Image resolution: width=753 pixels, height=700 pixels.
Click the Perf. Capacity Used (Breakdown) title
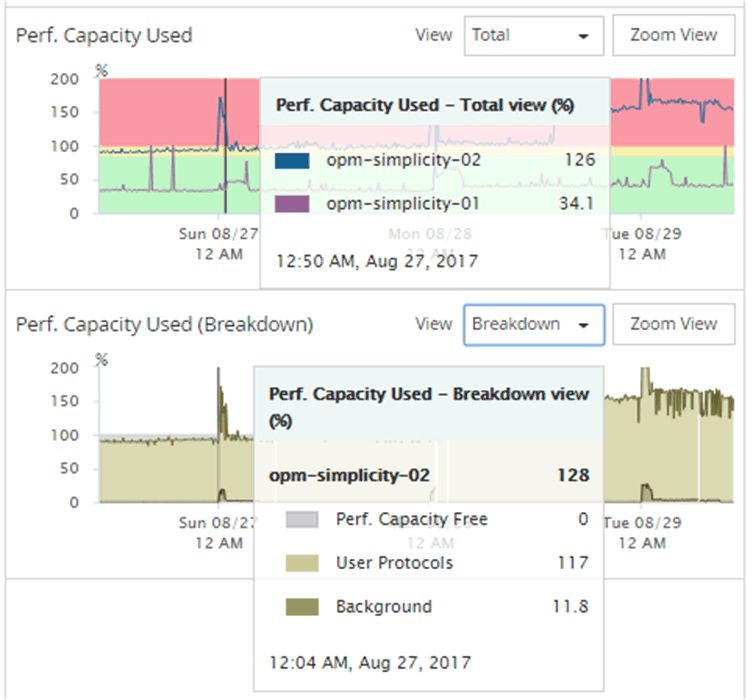coord(164,324)
